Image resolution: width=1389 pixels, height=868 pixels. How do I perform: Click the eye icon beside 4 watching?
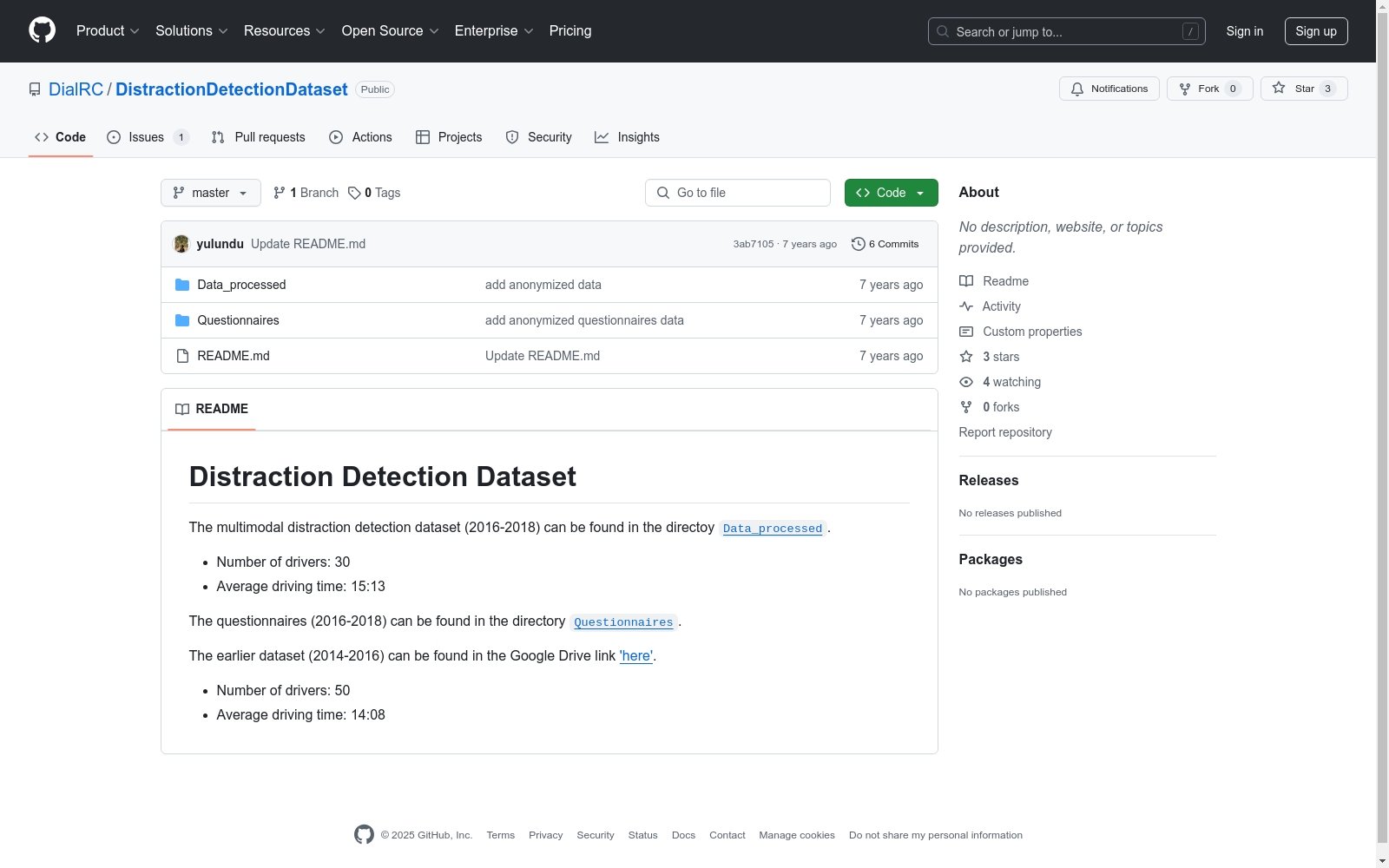(x=966, y=382)
